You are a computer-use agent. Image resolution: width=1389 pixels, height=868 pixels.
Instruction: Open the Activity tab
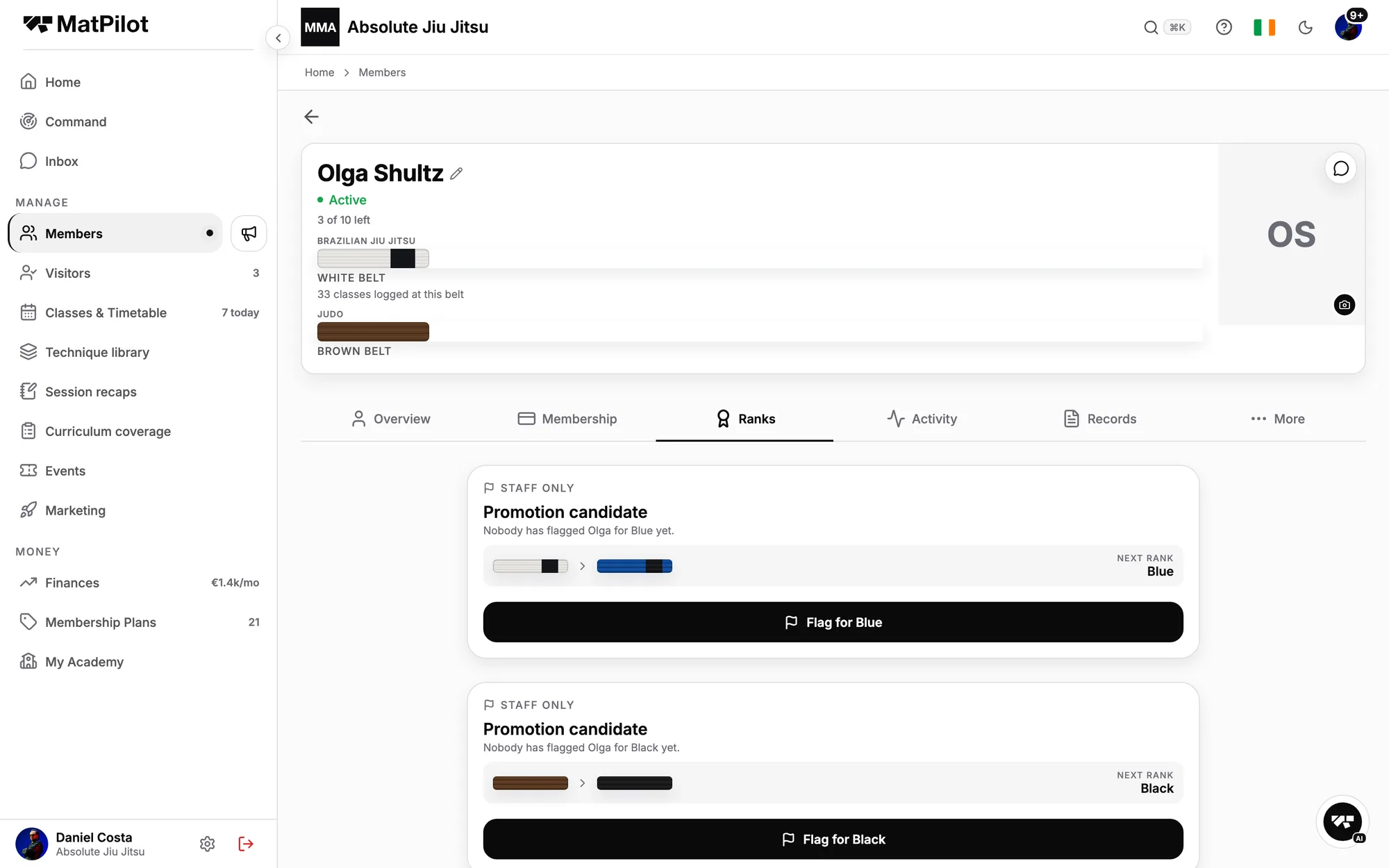coord(922,419)
